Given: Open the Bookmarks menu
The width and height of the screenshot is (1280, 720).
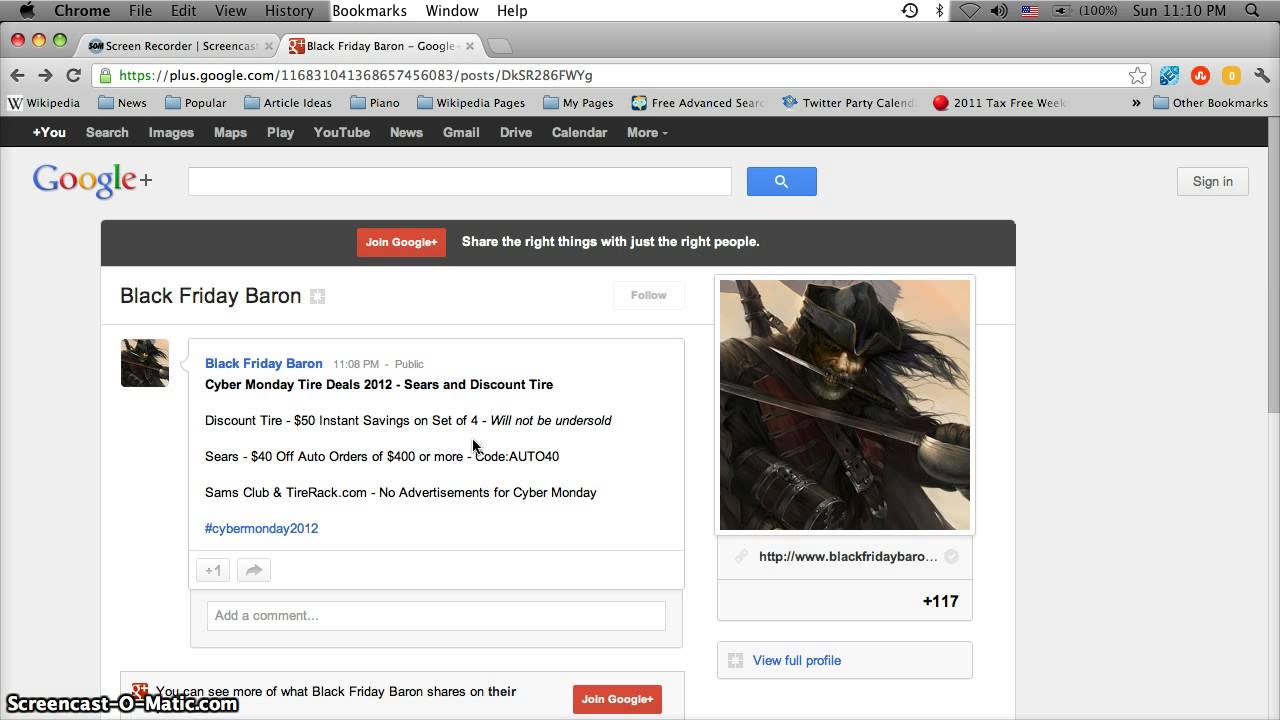Looking at the screenshot, I should pyautogui.click(x=369, y=11).
